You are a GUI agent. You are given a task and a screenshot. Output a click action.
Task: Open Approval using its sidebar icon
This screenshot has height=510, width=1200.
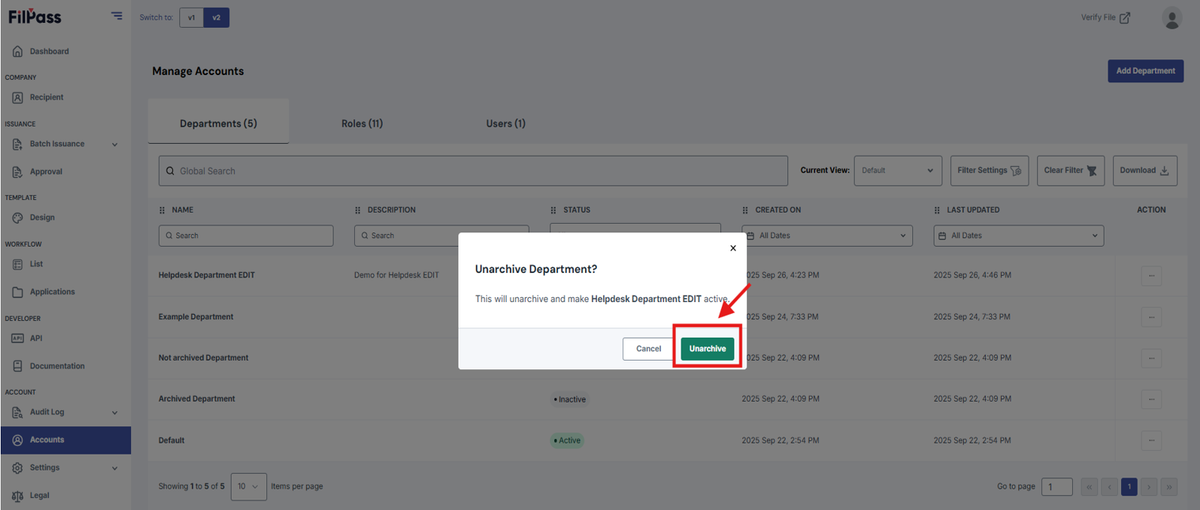click(x=18, y=171)
